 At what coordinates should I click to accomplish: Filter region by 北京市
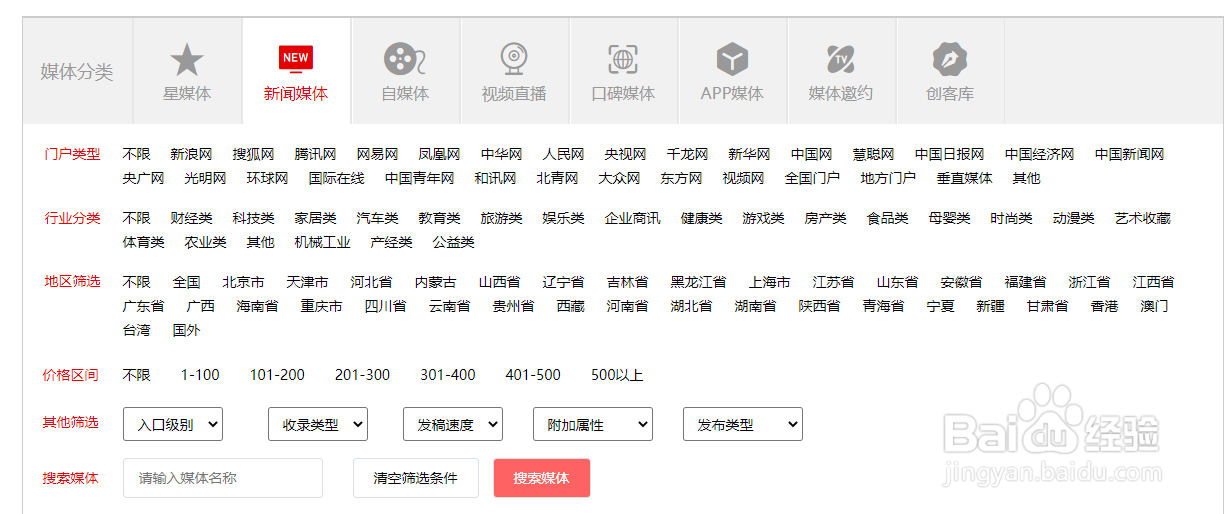click(x=243, y=282)
